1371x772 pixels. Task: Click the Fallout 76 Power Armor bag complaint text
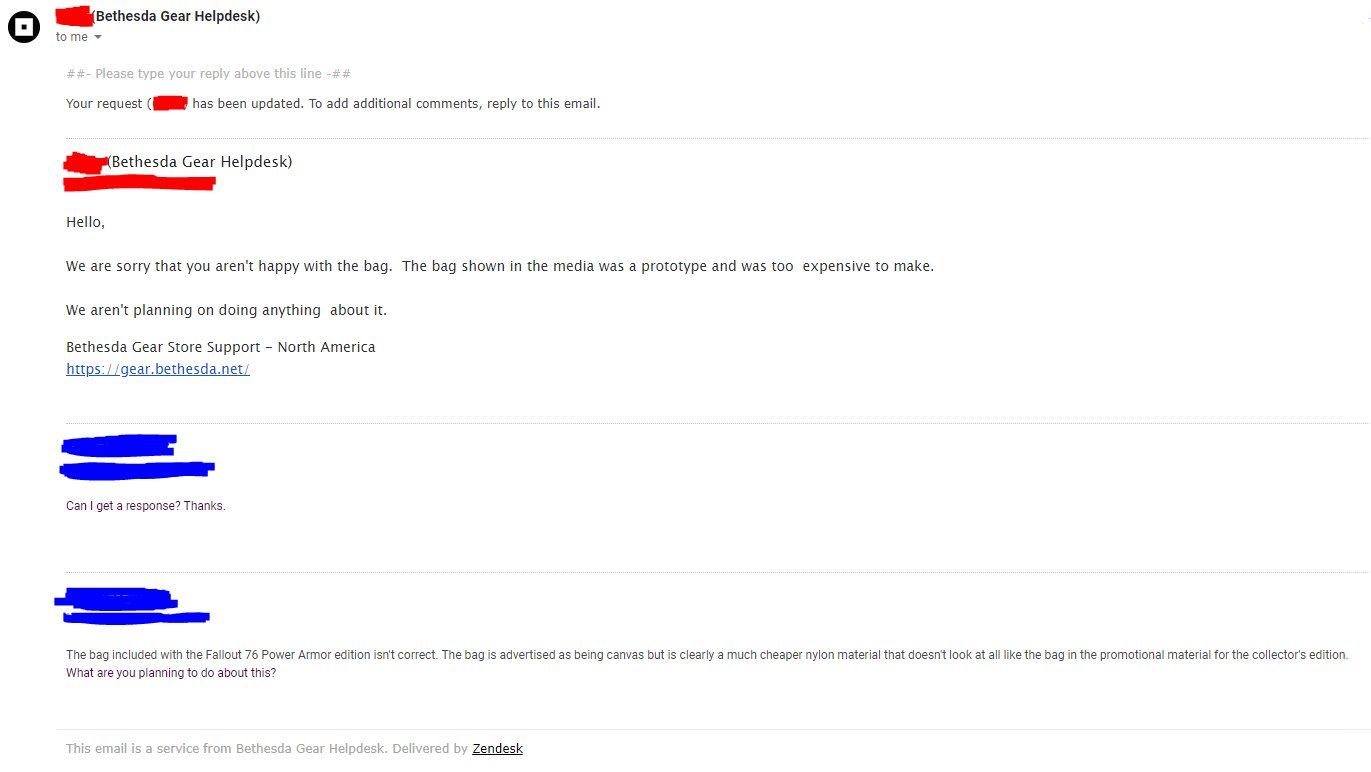[706, 655]
